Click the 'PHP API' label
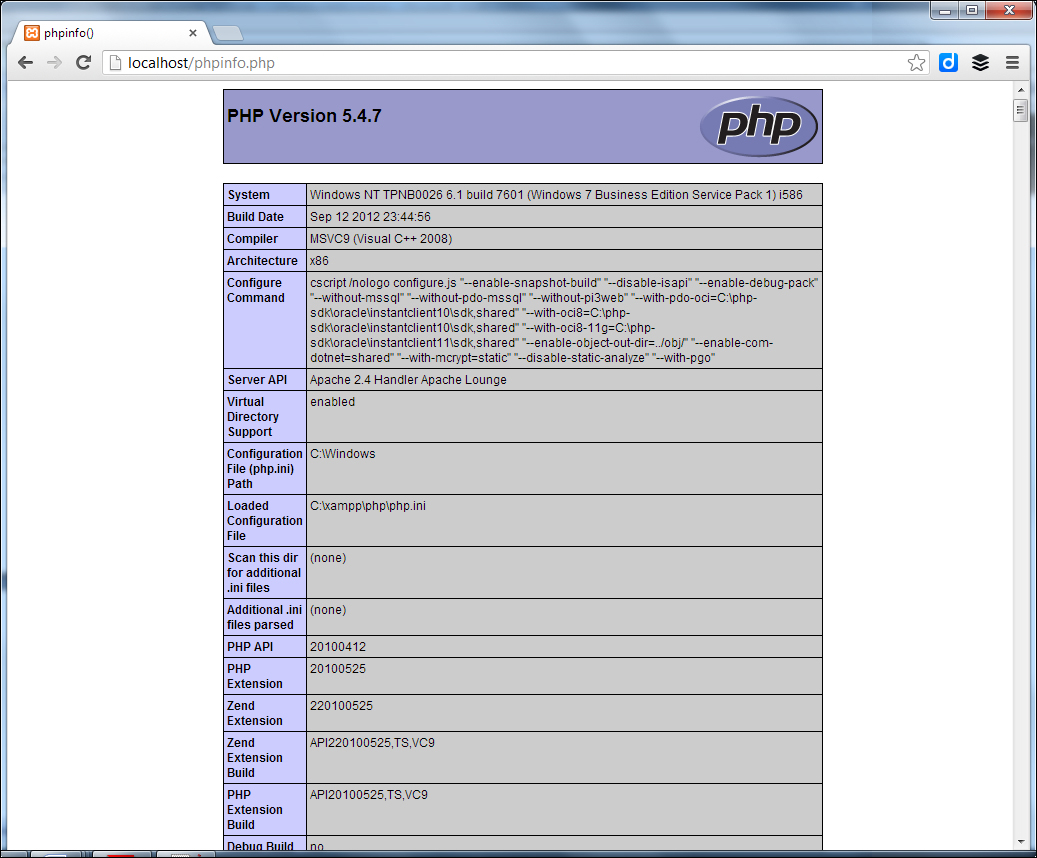 coord(250,647)
